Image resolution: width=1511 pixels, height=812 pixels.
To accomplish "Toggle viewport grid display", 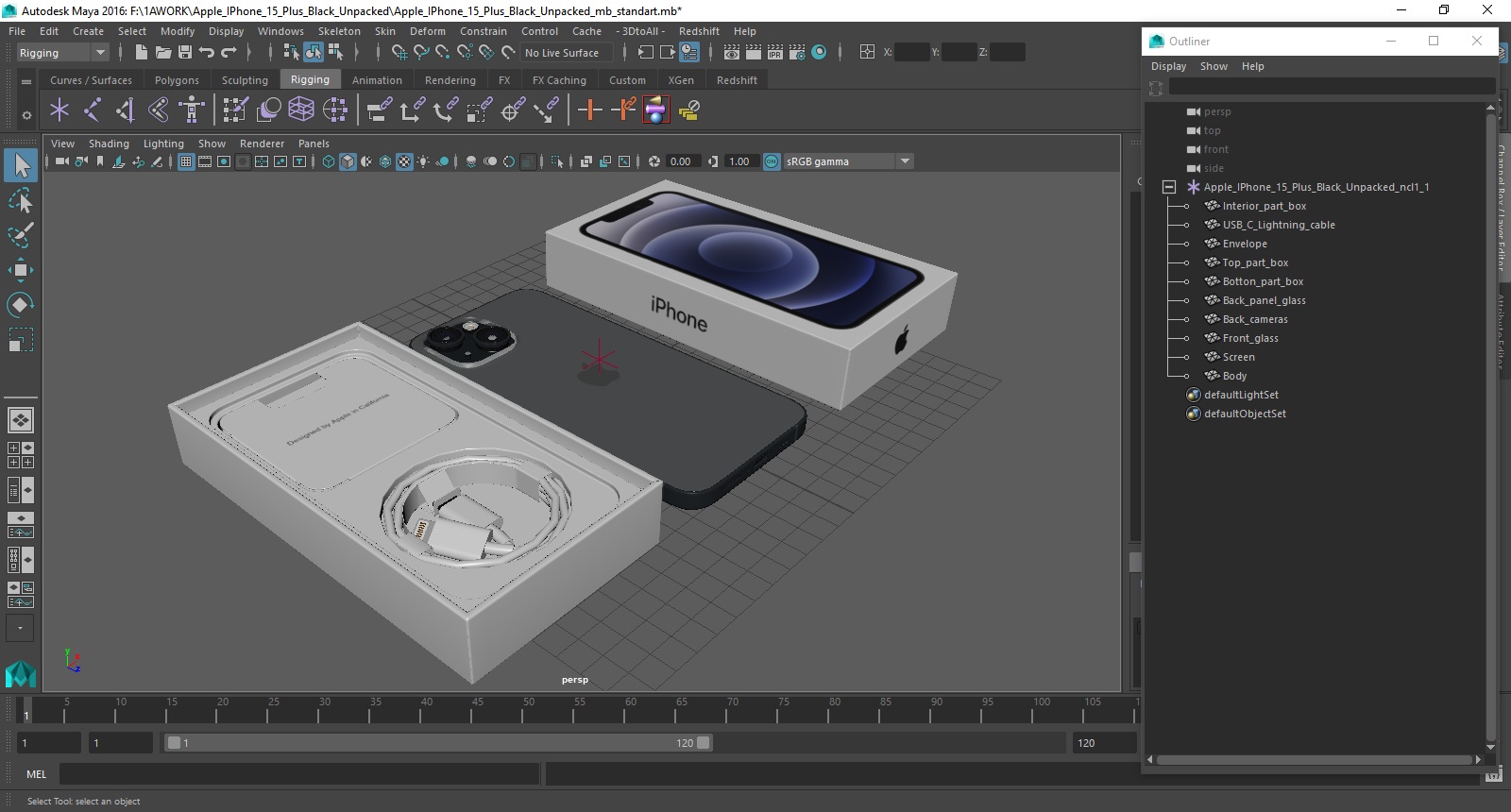I will click(x=186, y=161).
